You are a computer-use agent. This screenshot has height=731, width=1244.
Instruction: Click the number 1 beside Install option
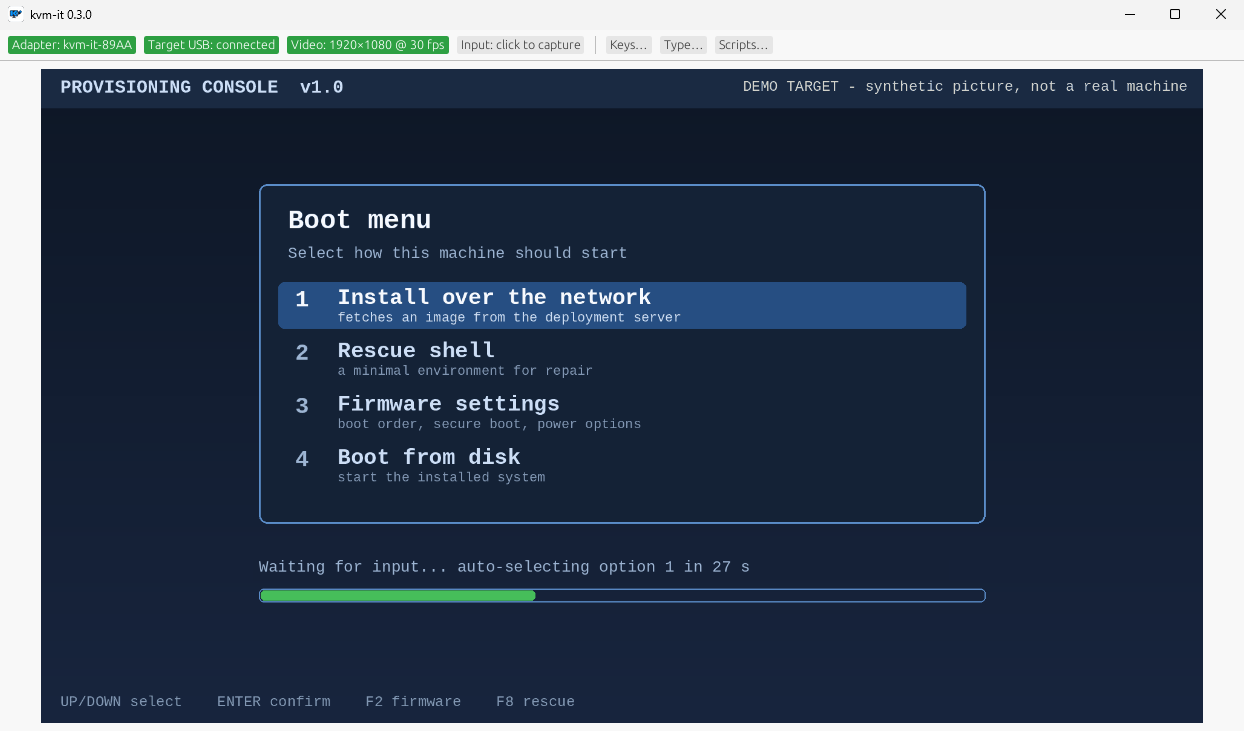pos(302,300)
